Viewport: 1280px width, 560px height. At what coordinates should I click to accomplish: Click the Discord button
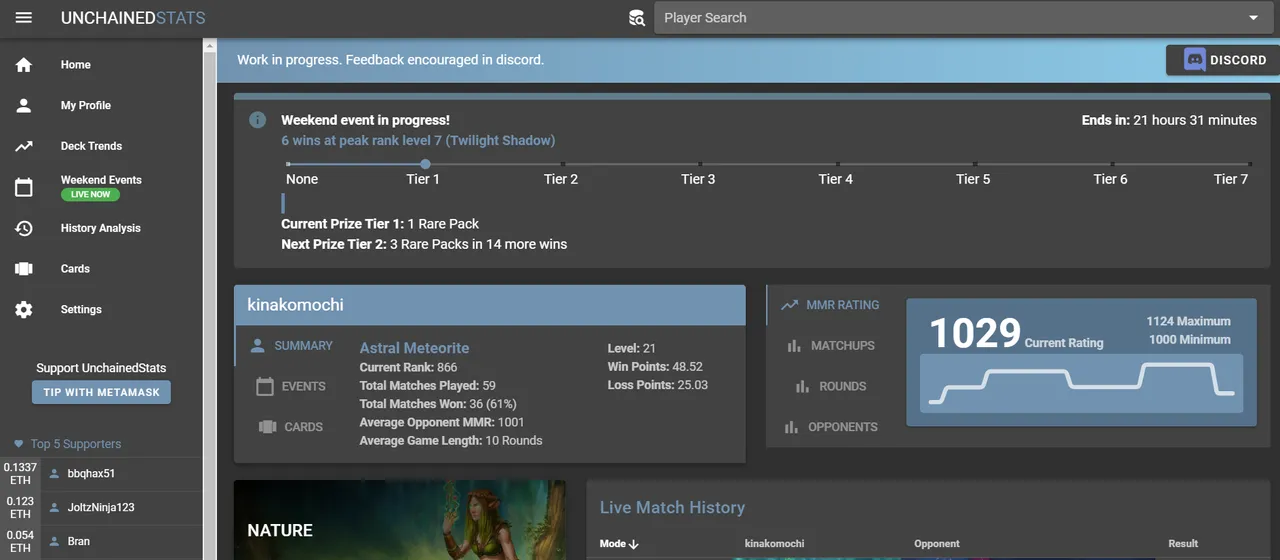pyautogui.click(x=1224, y=60)
